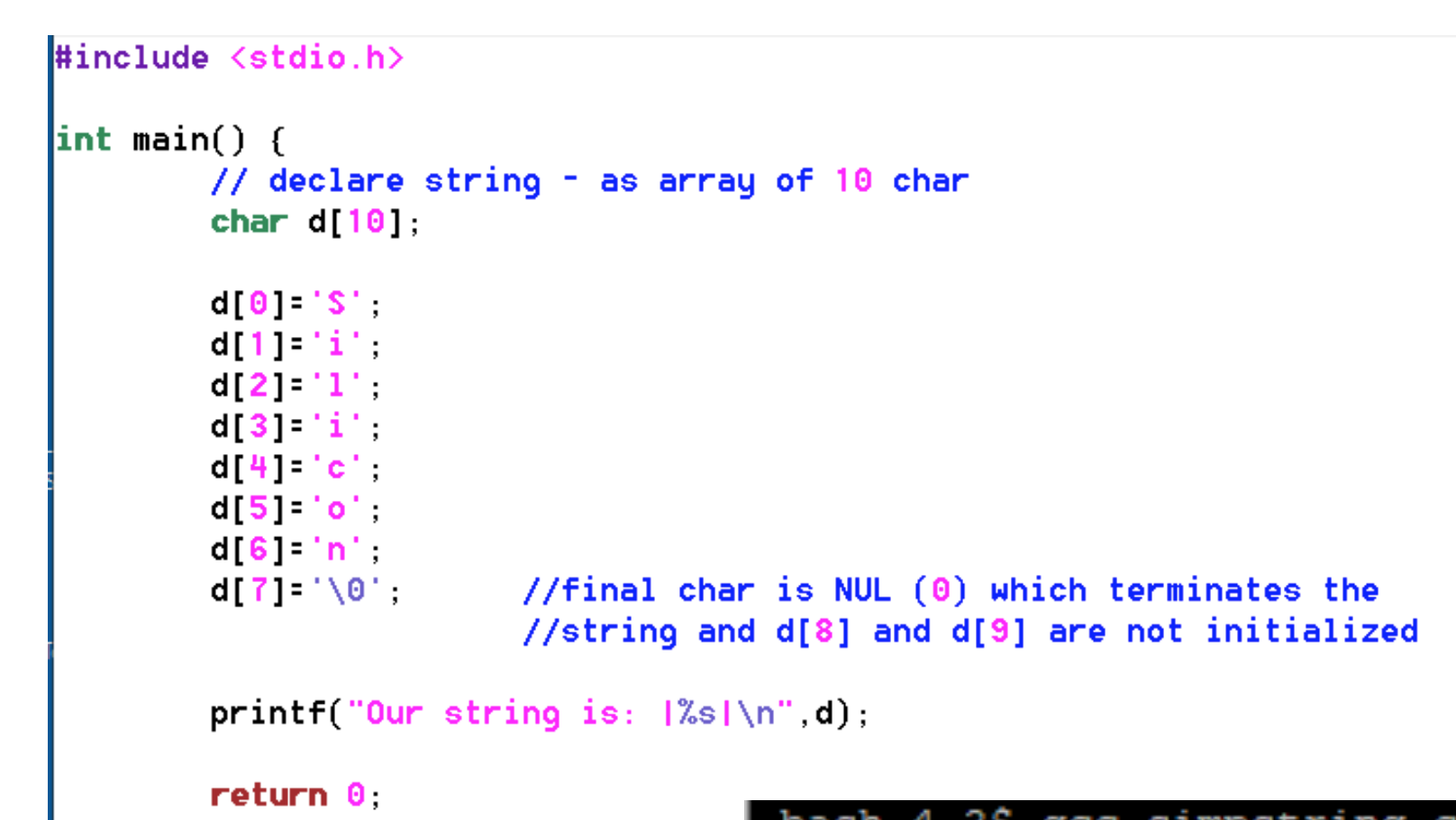Click the d[2]='l' assignment line

288,385
